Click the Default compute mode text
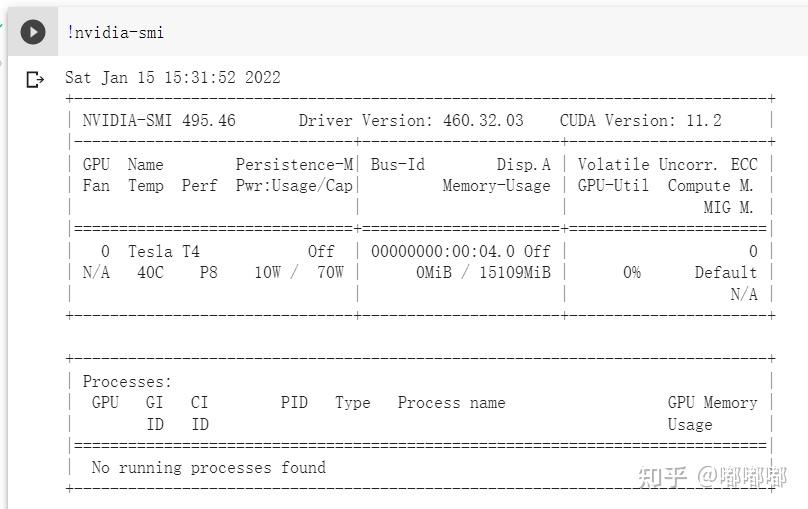808x509 pixels. click(x=725, y=272)
